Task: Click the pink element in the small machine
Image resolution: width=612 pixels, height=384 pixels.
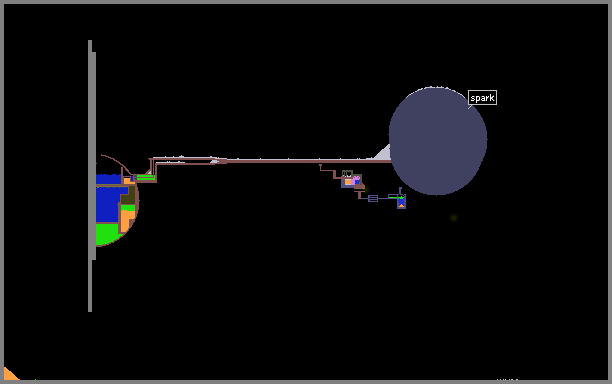Action: [x=356, y=180]
